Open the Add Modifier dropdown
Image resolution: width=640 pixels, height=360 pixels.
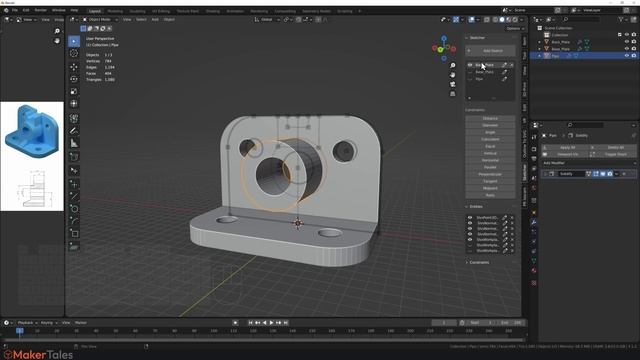[x=589, y=163]
